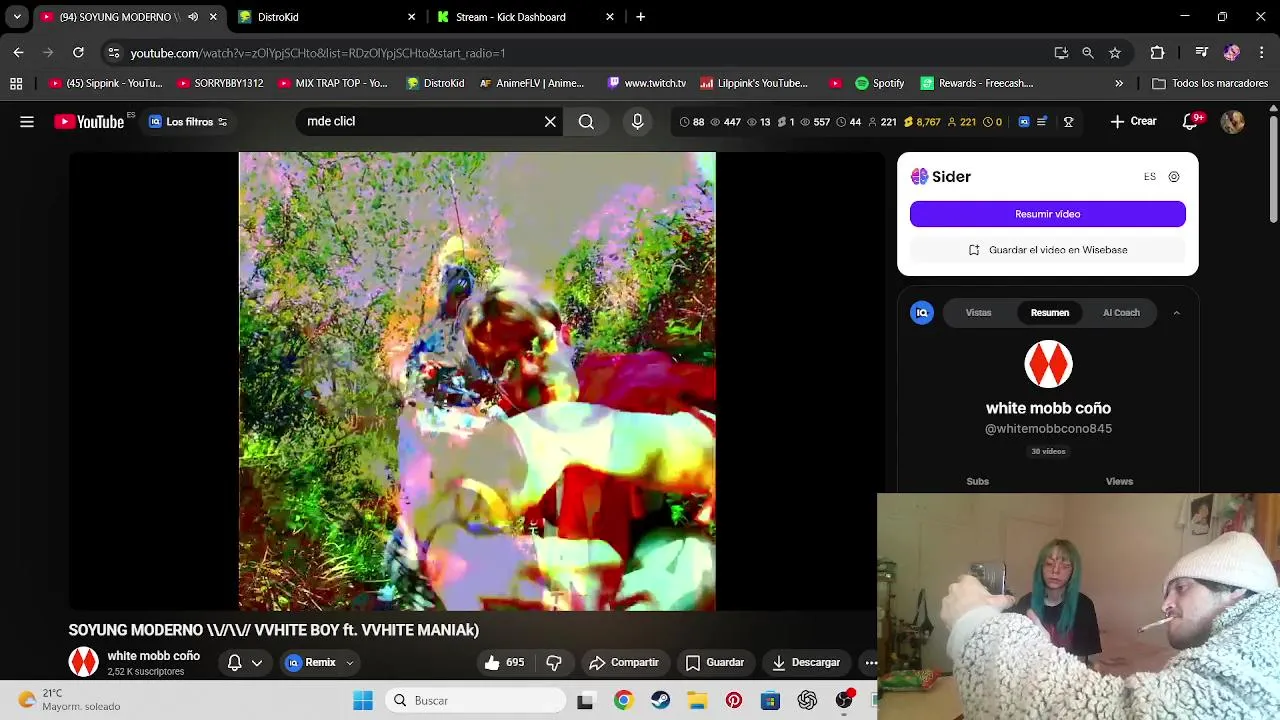Click the video player area
The height and width of the screenshot is (720, 1280).
point(477,381)
